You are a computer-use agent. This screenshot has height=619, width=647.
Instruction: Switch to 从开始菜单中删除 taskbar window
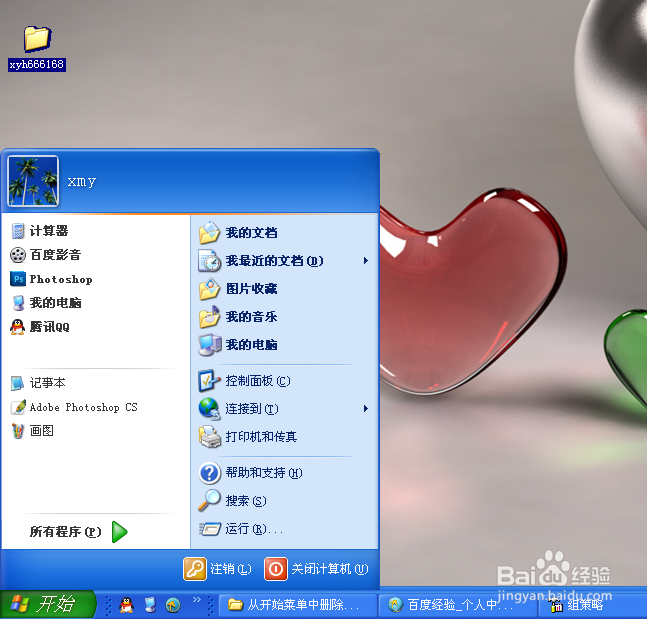pos(298,605)
